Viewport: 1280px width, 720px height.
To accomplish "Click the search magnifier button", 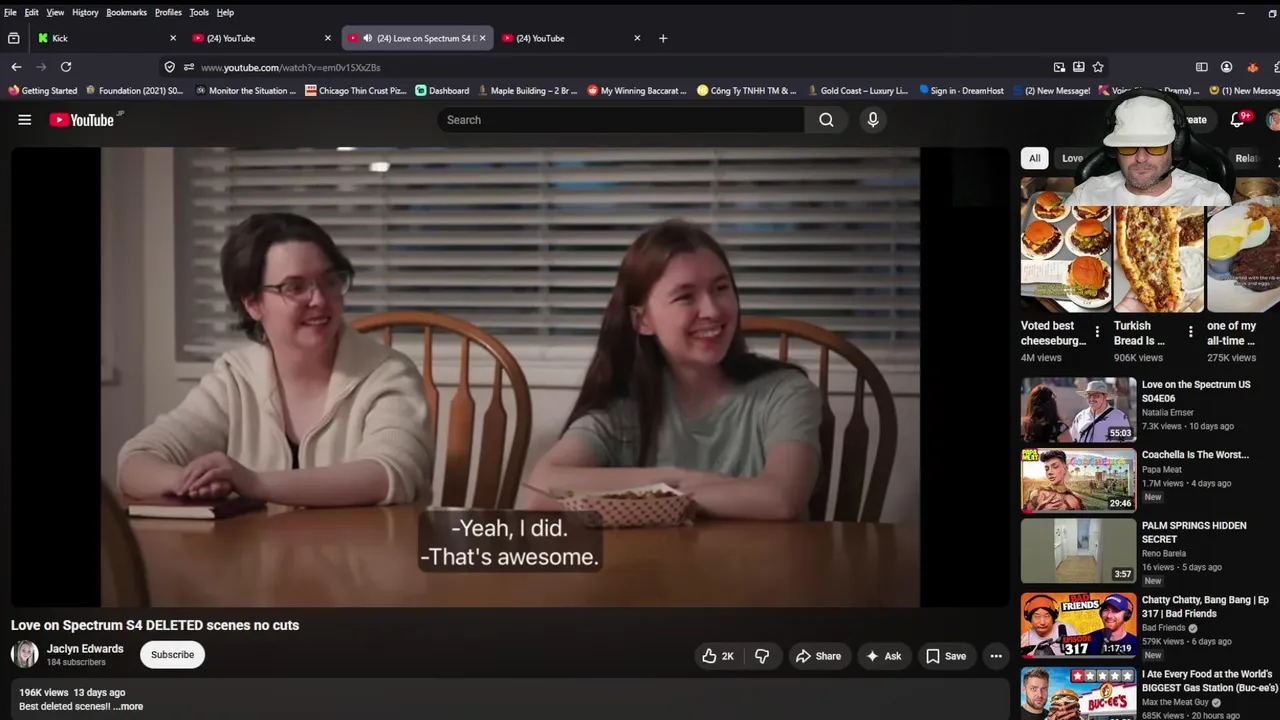I will click(x=826, y=120).
